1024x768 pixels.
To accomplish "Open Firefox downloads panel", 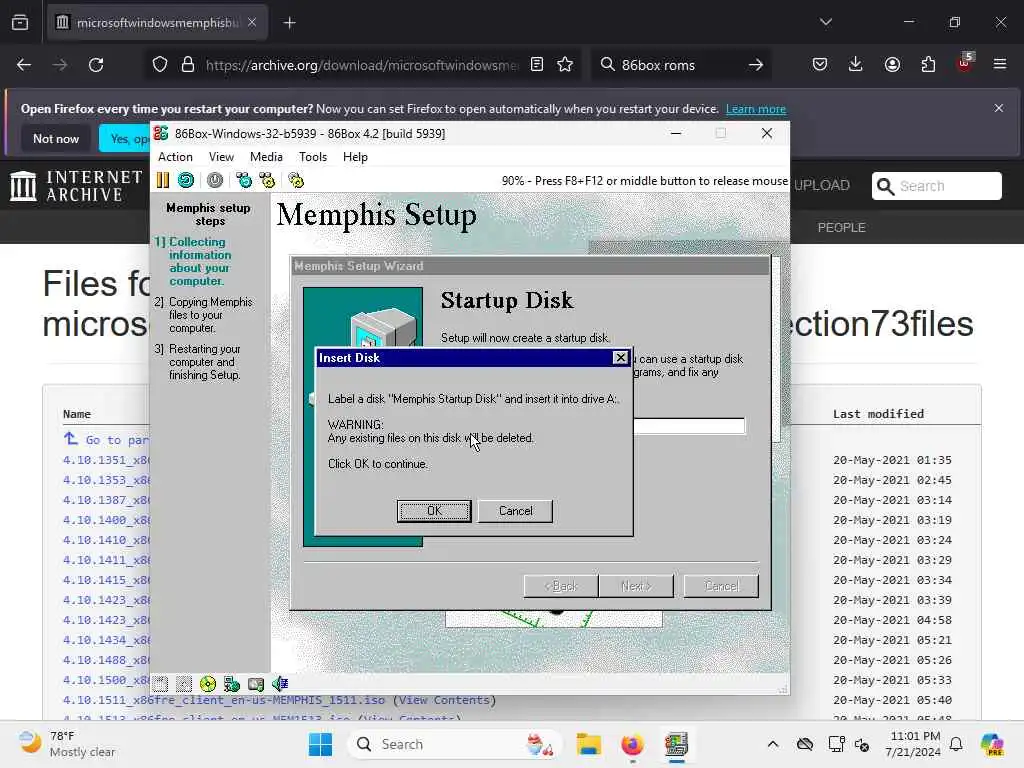I will pyautogui.click(x=856, y=64).
